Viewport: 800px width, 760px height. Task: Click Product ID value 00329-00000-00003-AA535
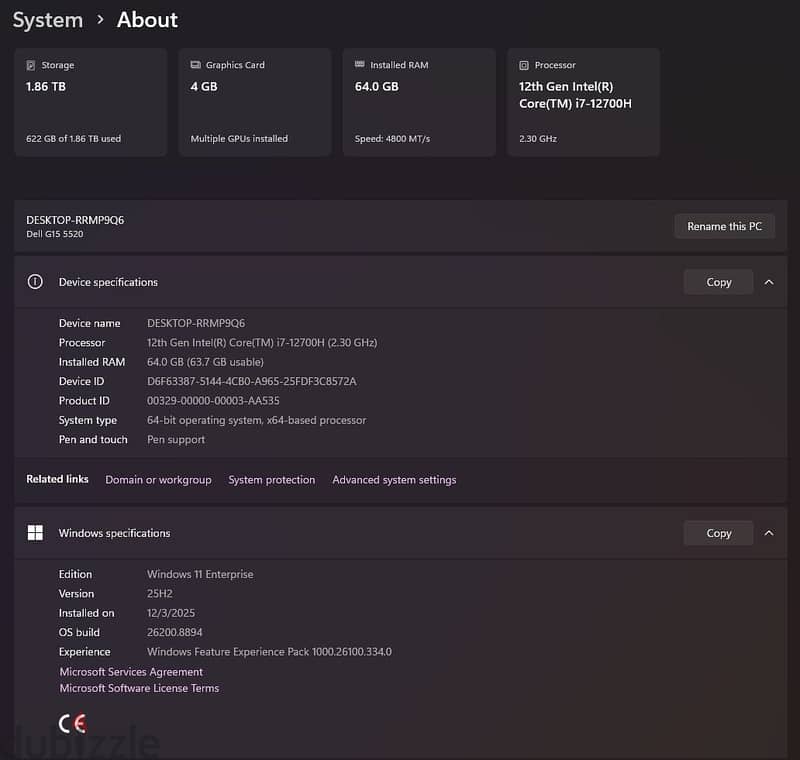click(213, 401)
